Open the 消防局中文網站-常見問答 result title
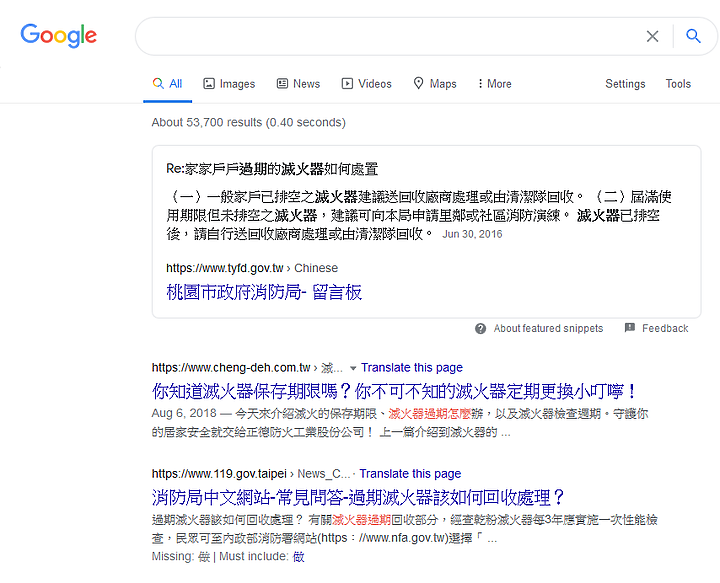720x583 pixels. pos(358,497)
